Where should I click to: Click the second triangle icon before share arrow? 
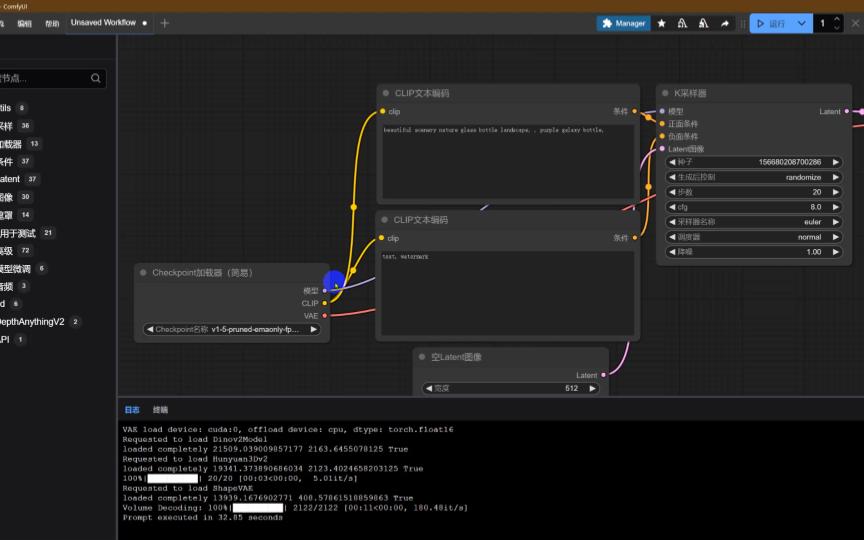click(x=703, y=23)
